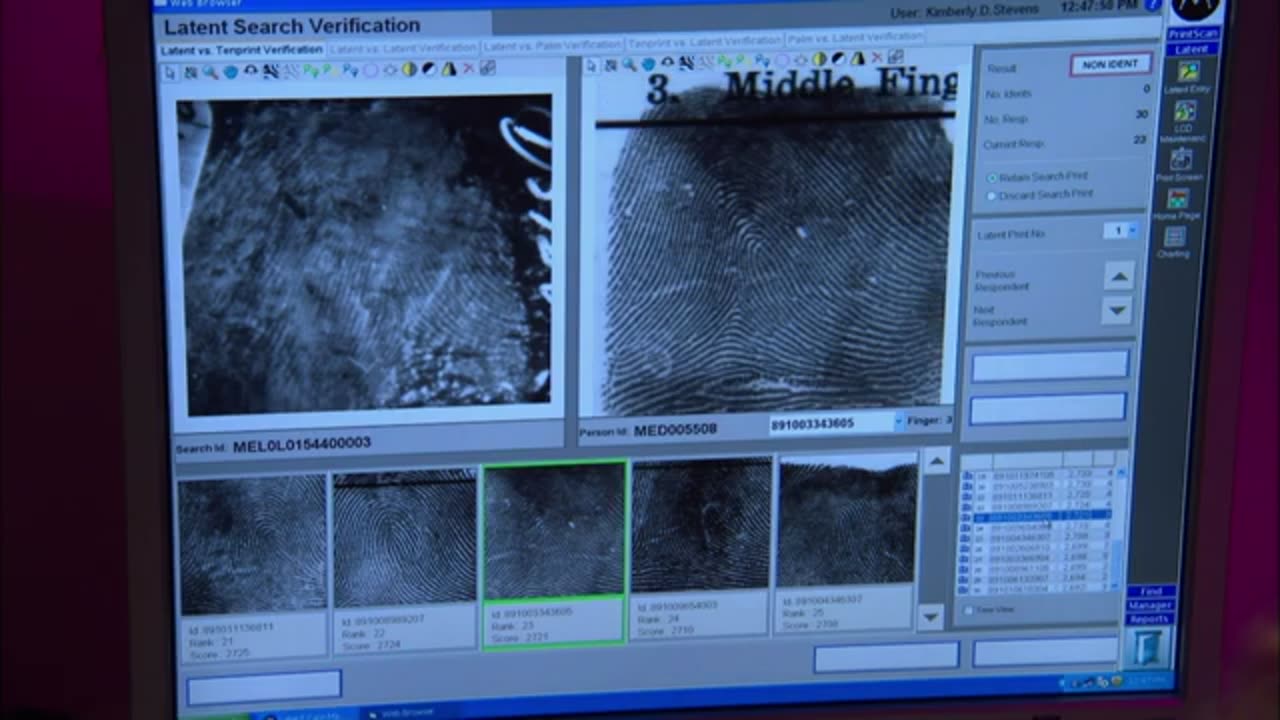1280x720 pixels.
Task: Click thumbnail strip scroll up arrow
Action: tap(935, 461)
